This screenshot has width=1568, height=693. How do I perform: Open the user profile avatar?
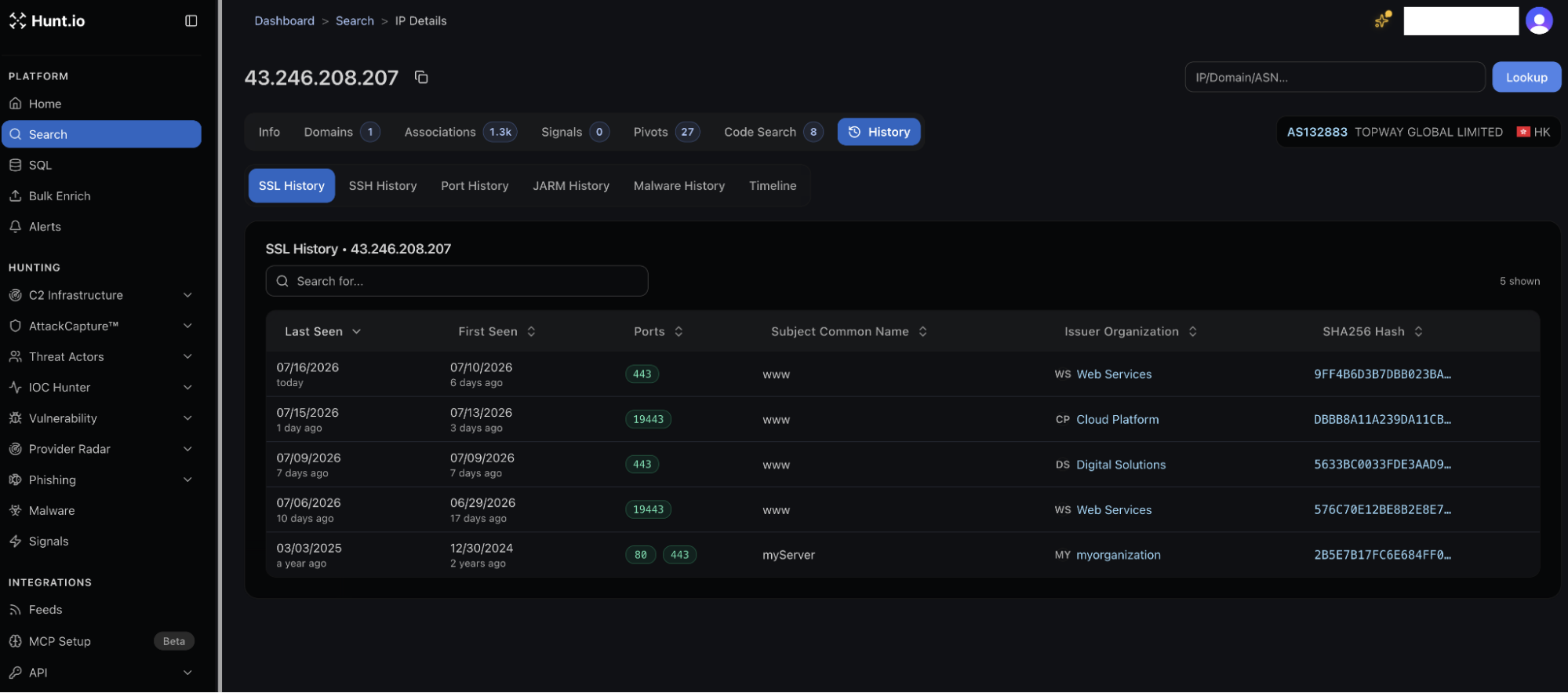click(x=1539, y=20)
